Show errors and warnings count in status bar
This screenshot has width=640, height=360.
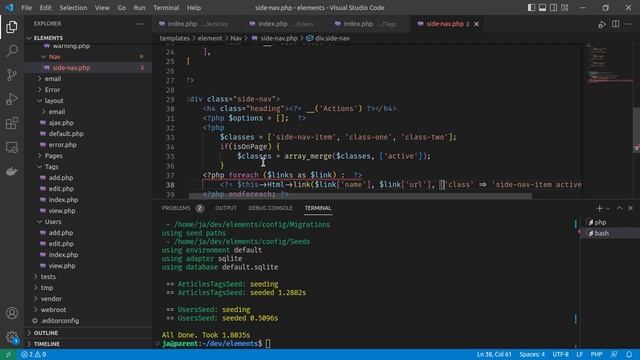click(33, 354)
